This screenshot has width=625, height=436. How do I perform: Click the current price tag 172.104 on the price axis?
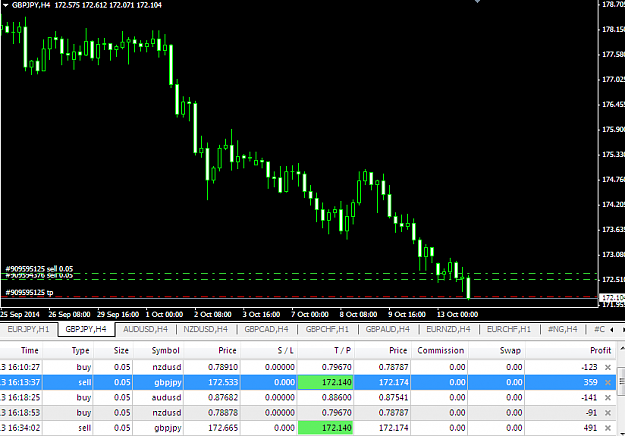(612, 298)
